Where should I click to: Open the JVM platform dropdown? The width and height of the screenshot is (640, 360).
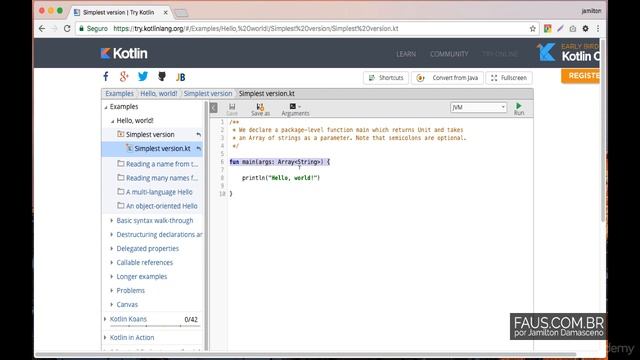coord(478,107)
